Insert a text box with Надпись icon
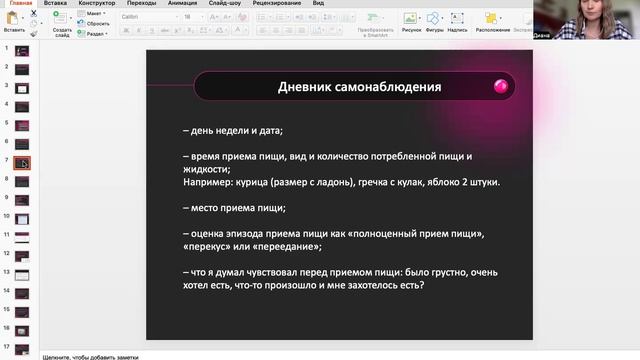Viewport: 640px width, 360px height. point(457,18)
